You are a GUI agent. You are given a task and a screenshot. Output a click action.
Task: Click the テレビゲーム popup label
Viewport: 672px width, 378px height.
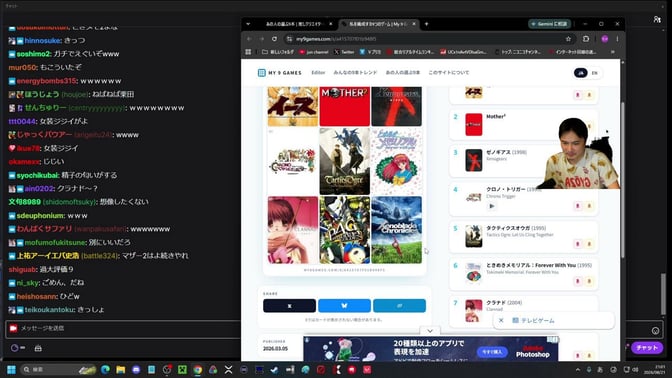click(534, 320)
